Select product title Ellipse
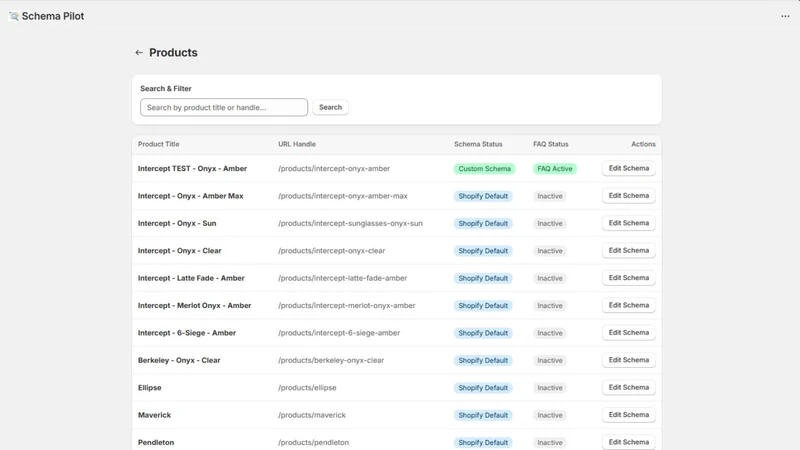The width and height of the screenshot is (800, 450). [x=149, y=388]
